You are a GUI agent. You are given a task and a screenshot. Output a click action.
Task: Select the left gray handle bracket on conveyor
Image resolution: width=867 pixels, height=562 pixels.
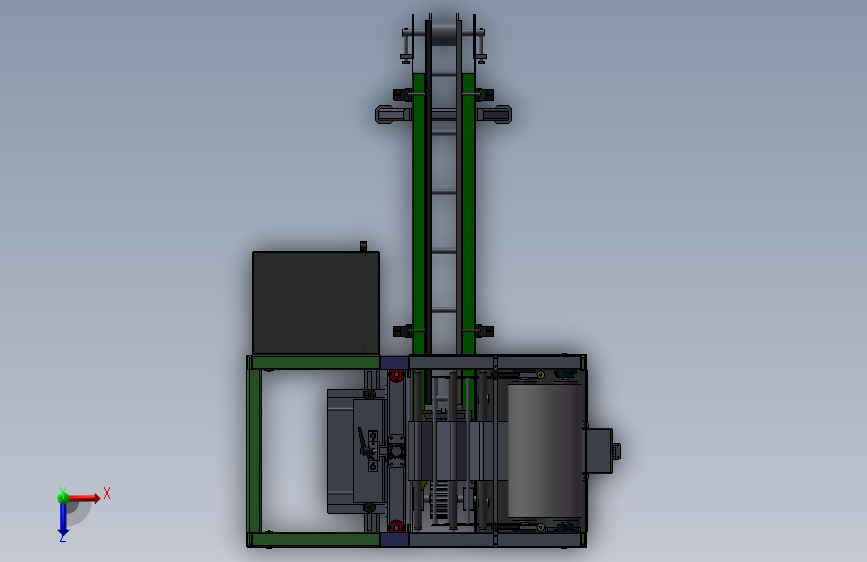point(393,115)
